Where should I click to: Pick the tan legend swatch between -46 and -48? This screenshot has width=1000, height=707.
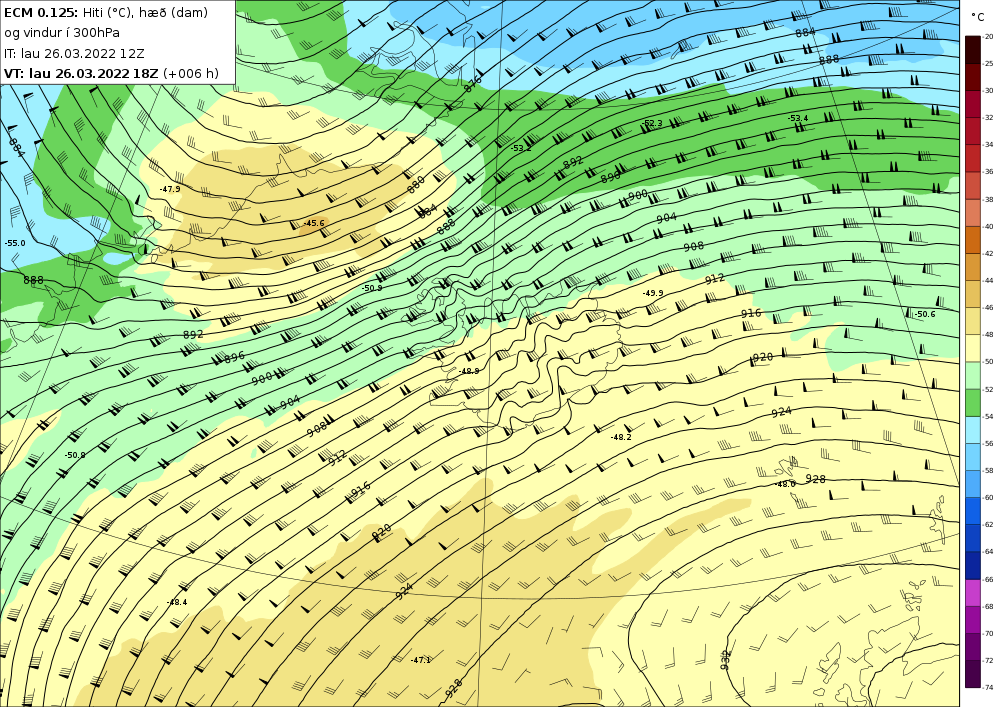tap(973, 321)
